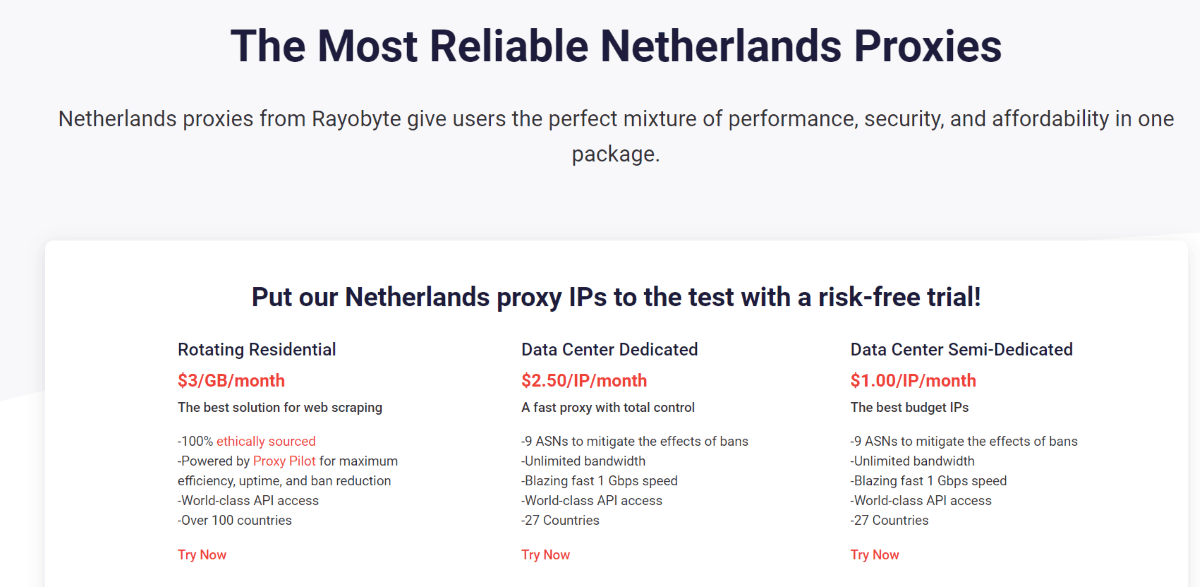1200x587 pixels.
Task: Click the Rayobyte intro paragraph
Action: click(x=616, y=136)
